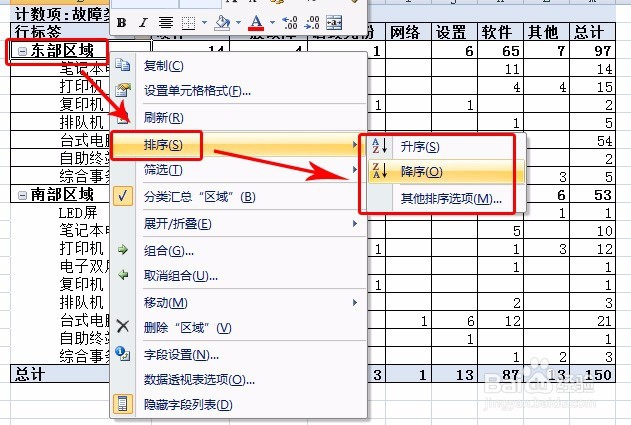Click the green ungroup arrow icon

coord(123,275)
